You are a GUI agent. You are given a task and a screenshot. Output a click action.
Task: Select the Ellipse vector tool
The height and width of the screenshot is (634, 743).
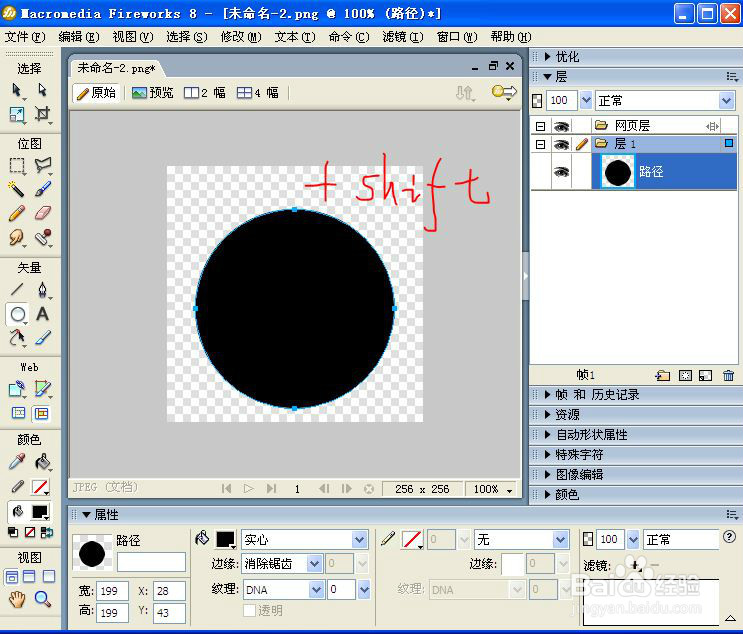coord(18,314)
